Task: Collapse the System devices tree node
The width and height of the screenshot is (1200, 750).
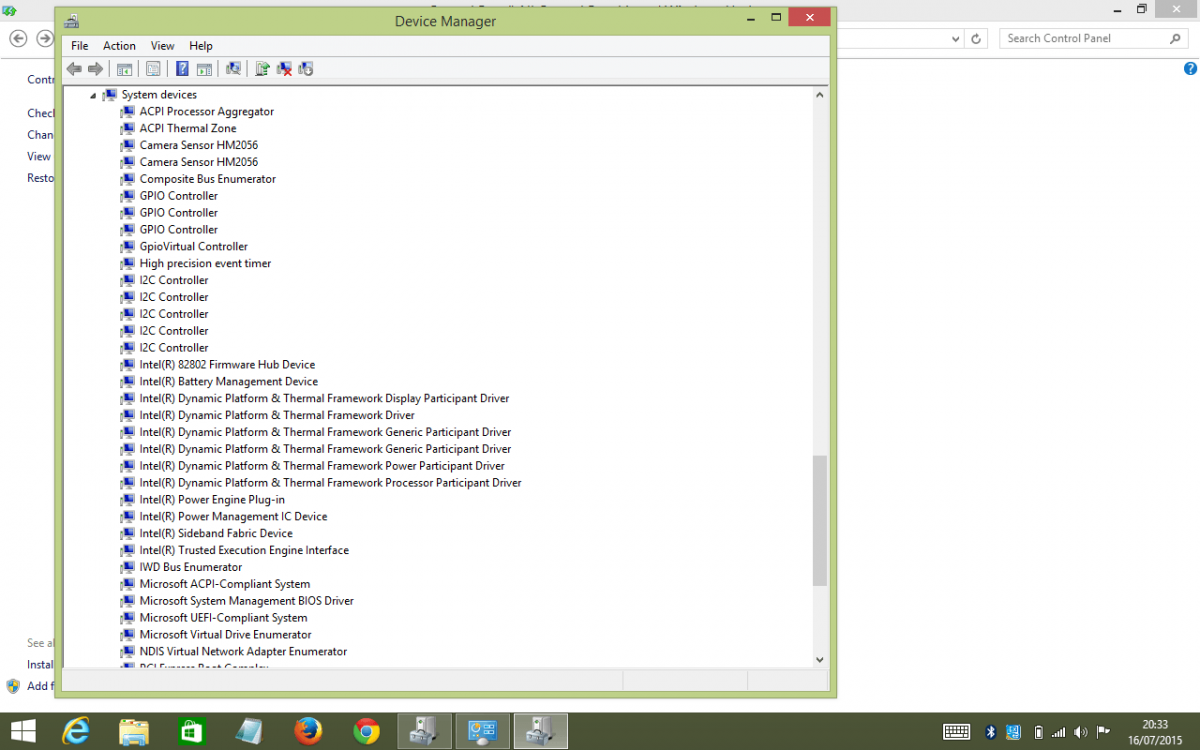Action: pos(93,96)
